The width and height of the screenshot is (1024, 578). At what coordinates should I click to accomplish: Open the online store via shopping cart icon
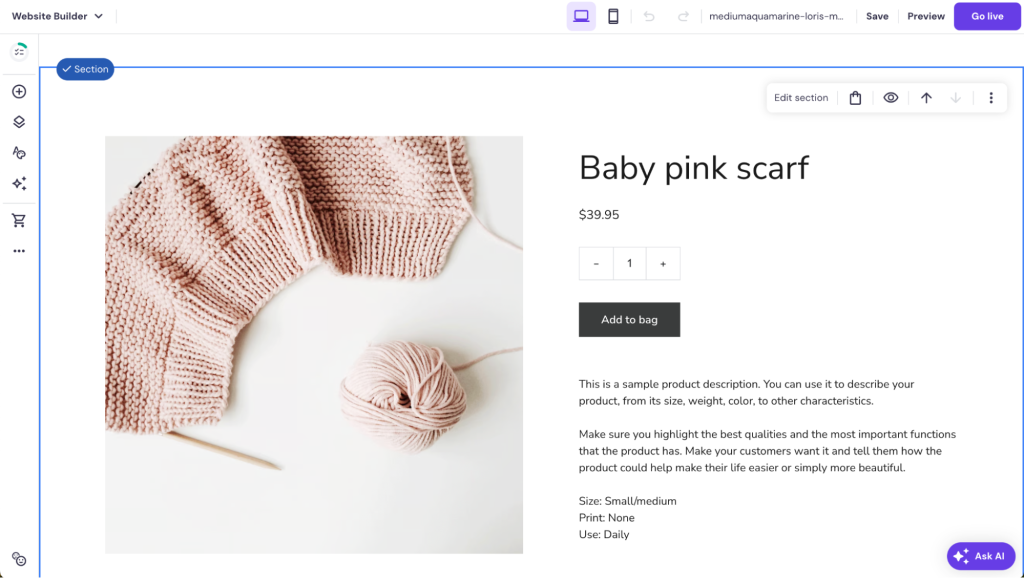coord(18,220)
